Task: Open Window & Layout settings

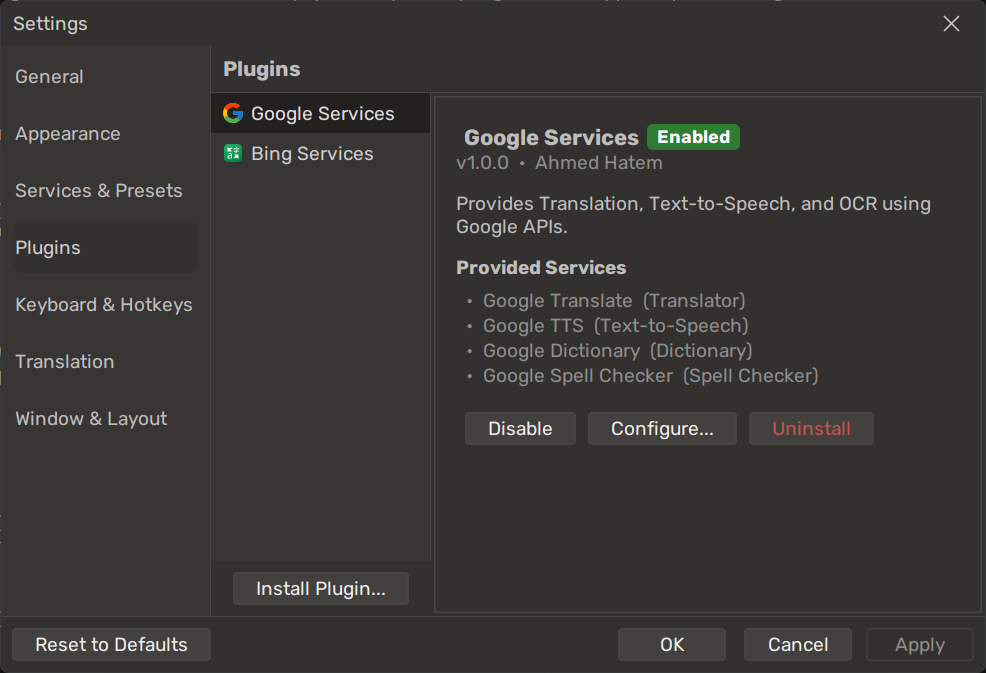Action: pyautogui.click(x=105, y=418)
